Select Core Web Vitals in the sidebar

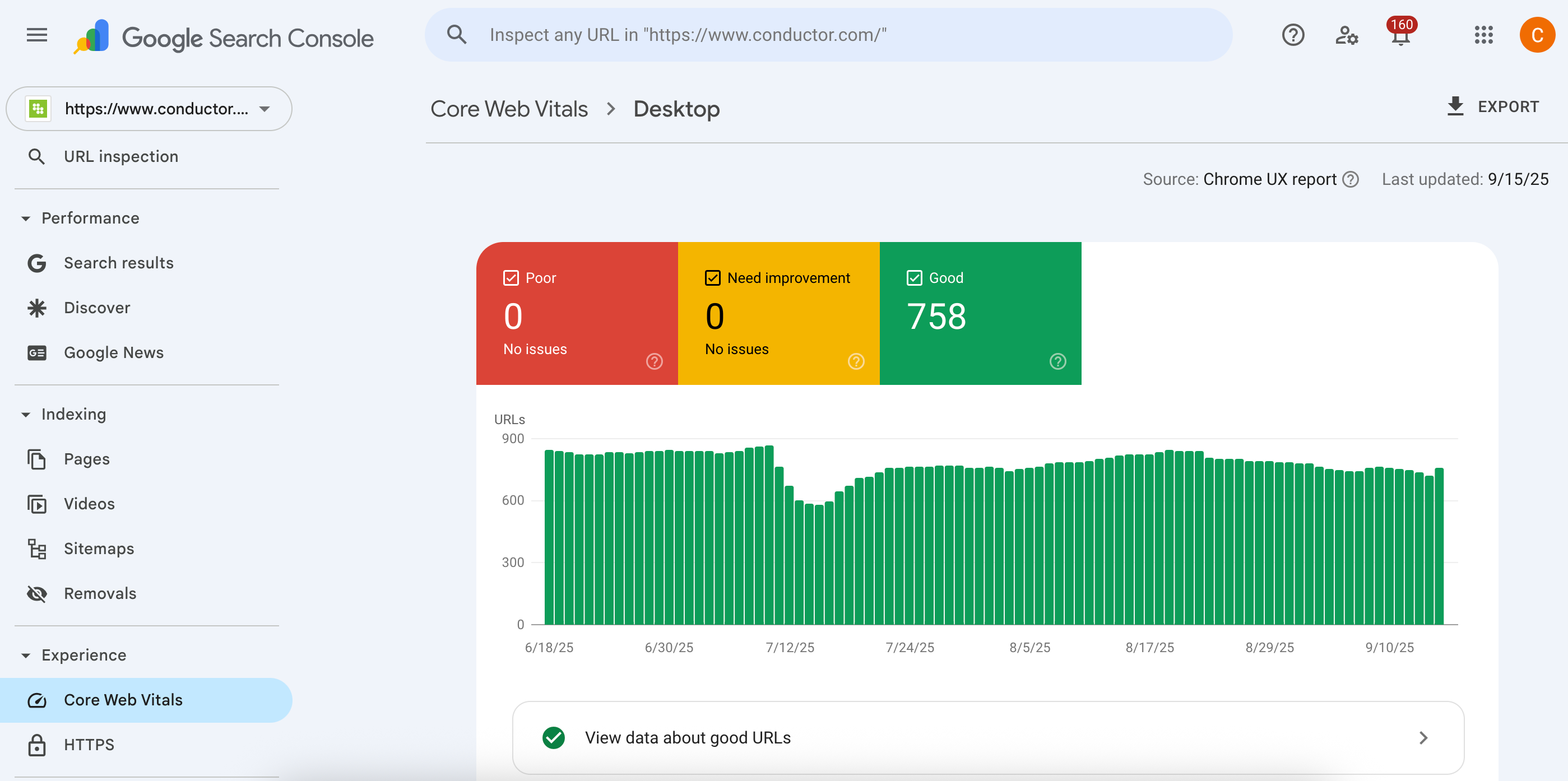tap(146, 700)
